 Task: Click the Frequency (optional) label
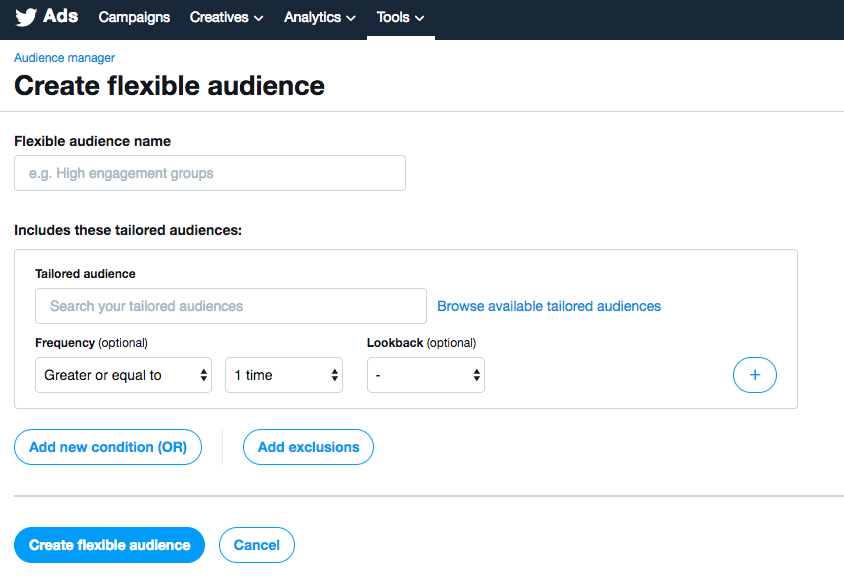tap(91, 343)
